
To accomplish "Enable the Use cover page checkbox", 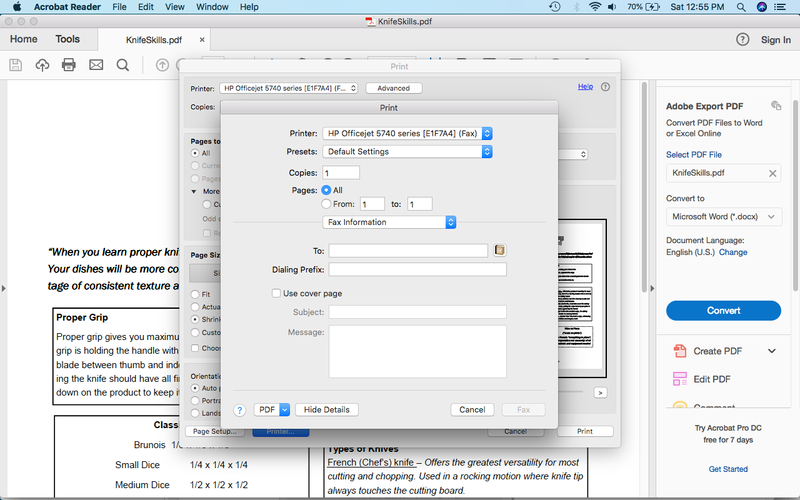I will tap(277, 293).
